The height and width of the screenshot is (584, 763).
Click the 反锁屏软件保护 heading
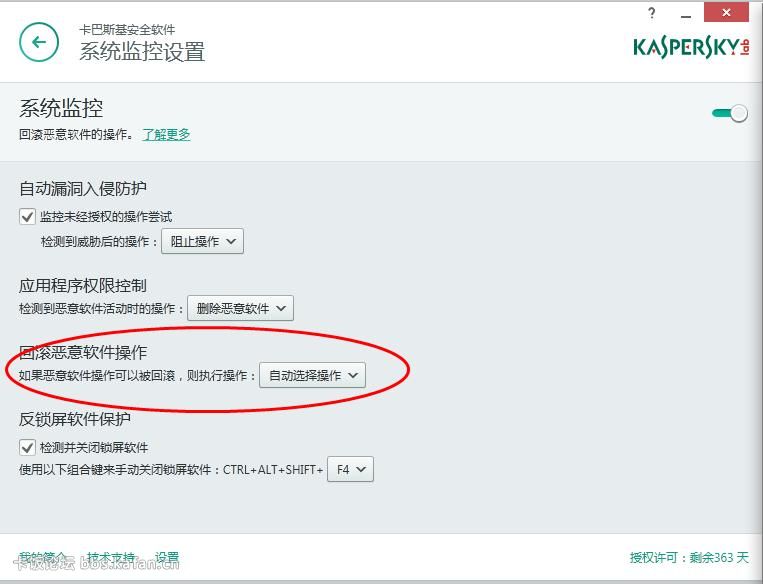(x=75, y=419)
